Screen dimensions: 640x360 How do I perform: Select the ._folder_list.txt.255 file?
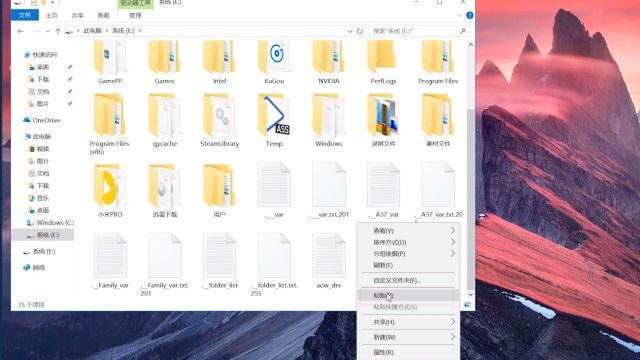point(274,264)
